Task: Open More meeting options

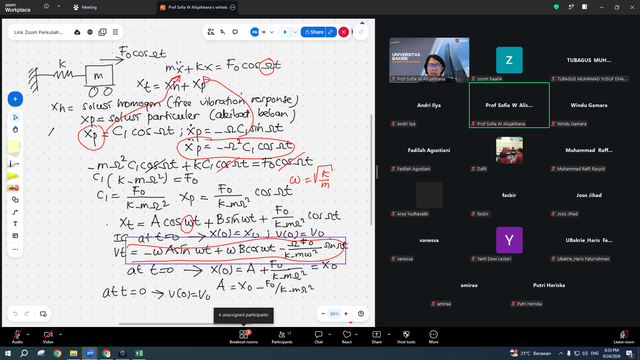Action: [x=433, y=336]
